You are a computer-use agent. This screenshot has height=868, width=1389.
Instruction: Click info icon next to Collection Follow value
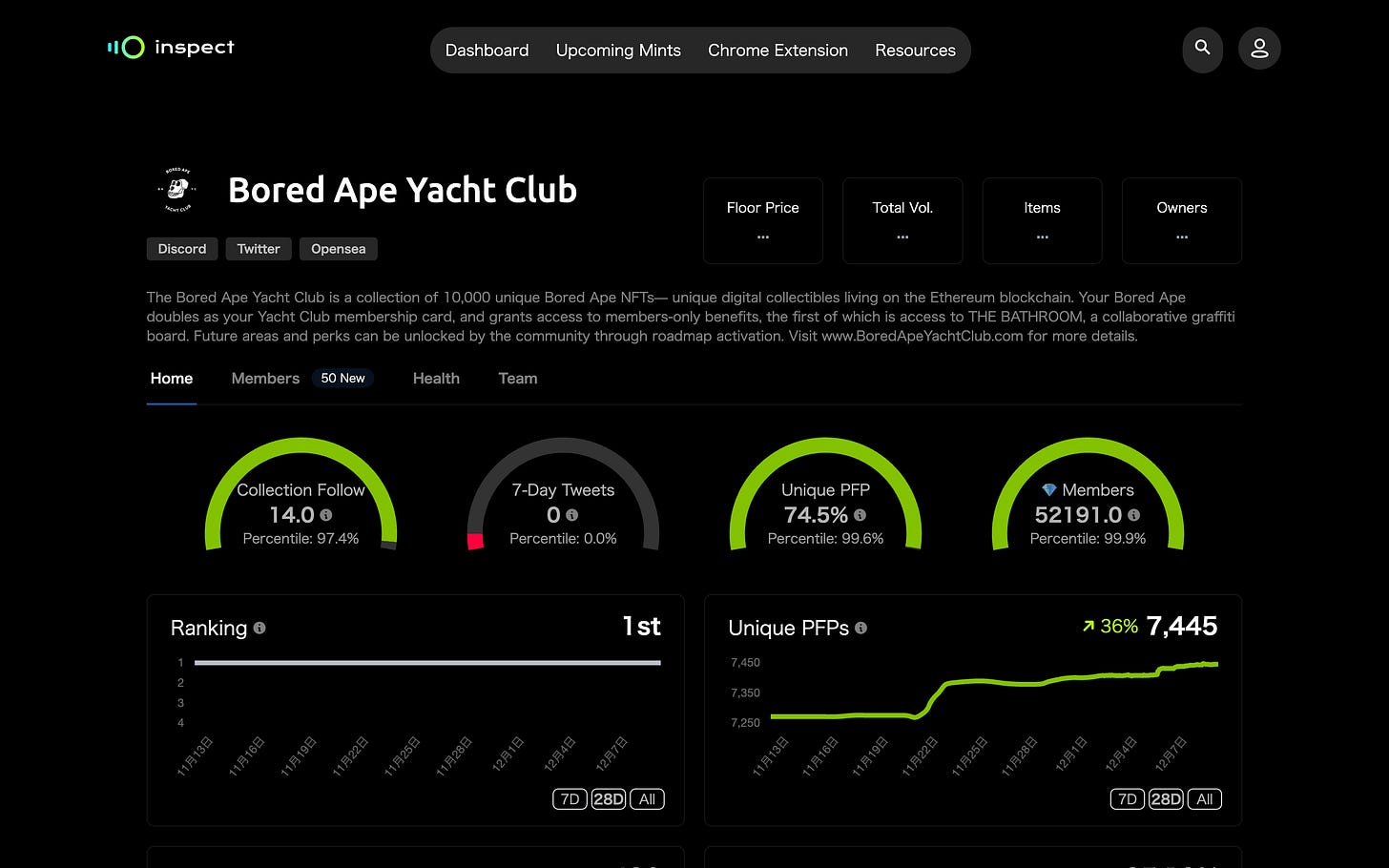click(x=326, y=515)
